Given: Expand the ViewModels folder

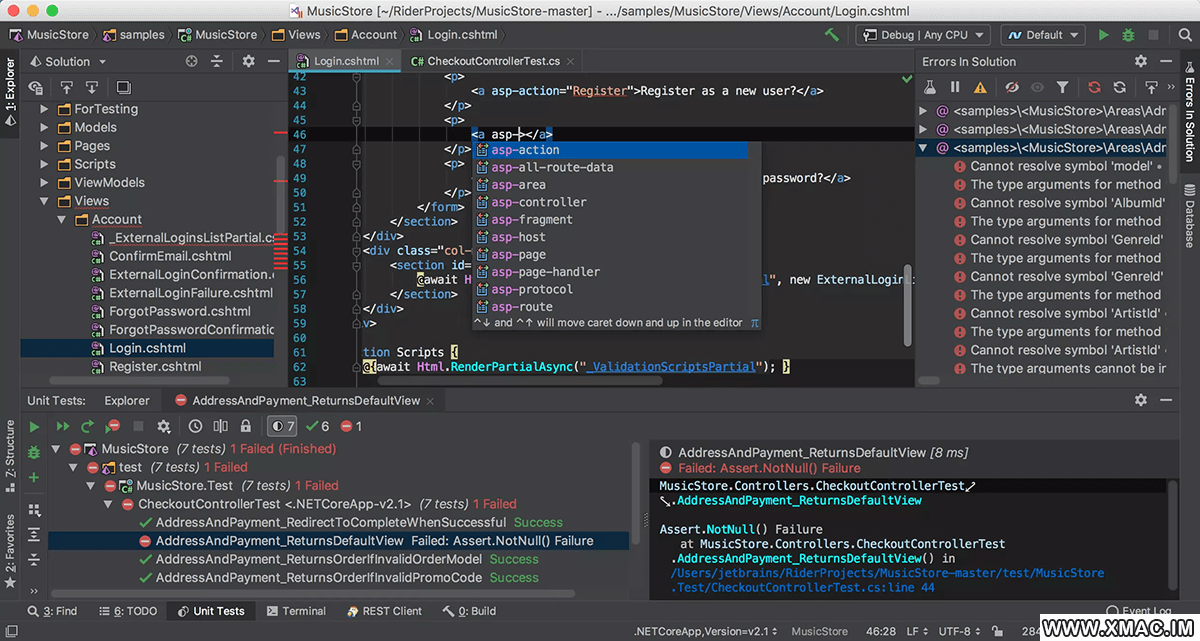Looking at the screenshot, I should pos(44,183).
